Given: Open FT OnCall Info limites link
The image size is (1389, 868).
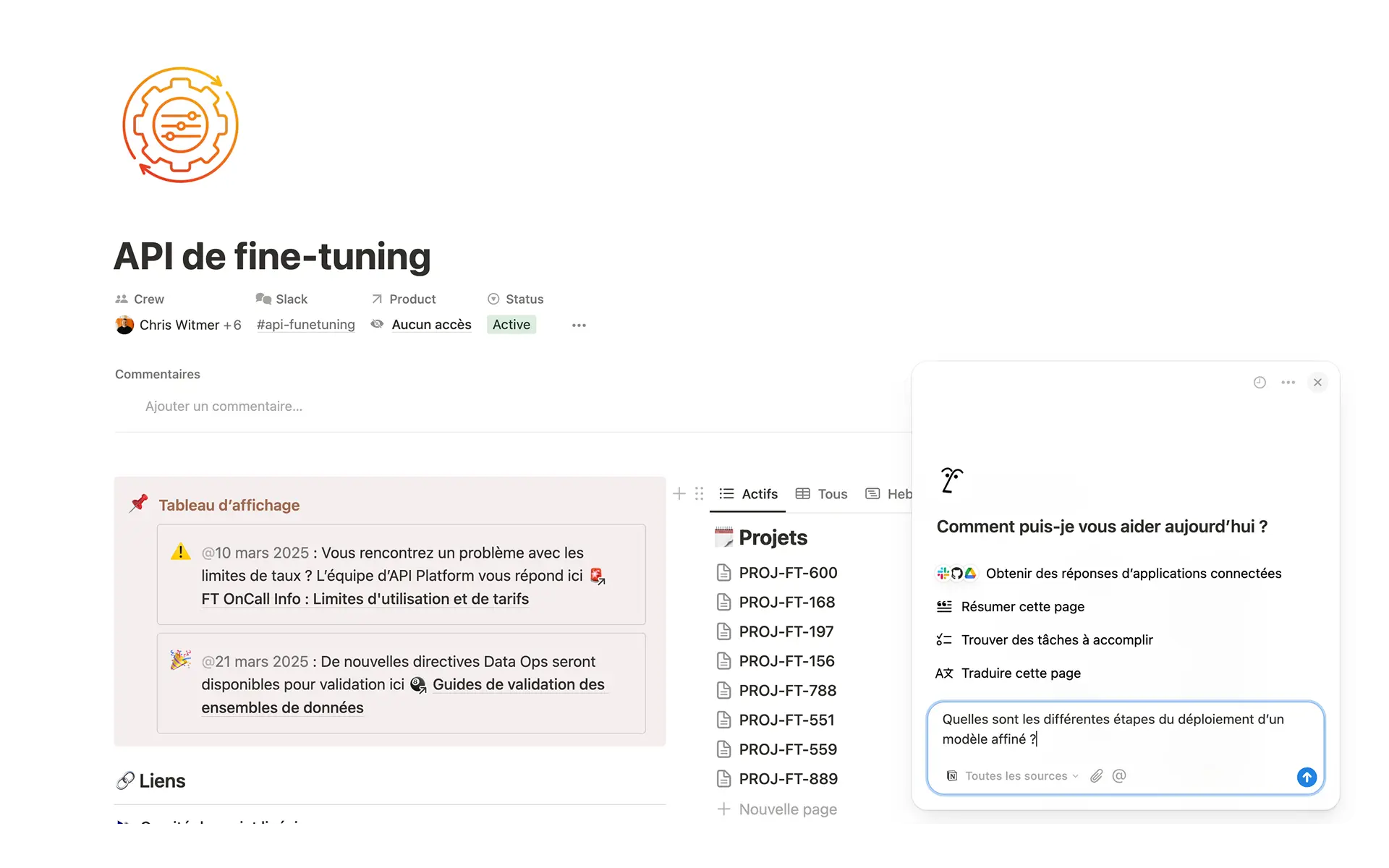Looking at the screenshot, I should 365,599.
